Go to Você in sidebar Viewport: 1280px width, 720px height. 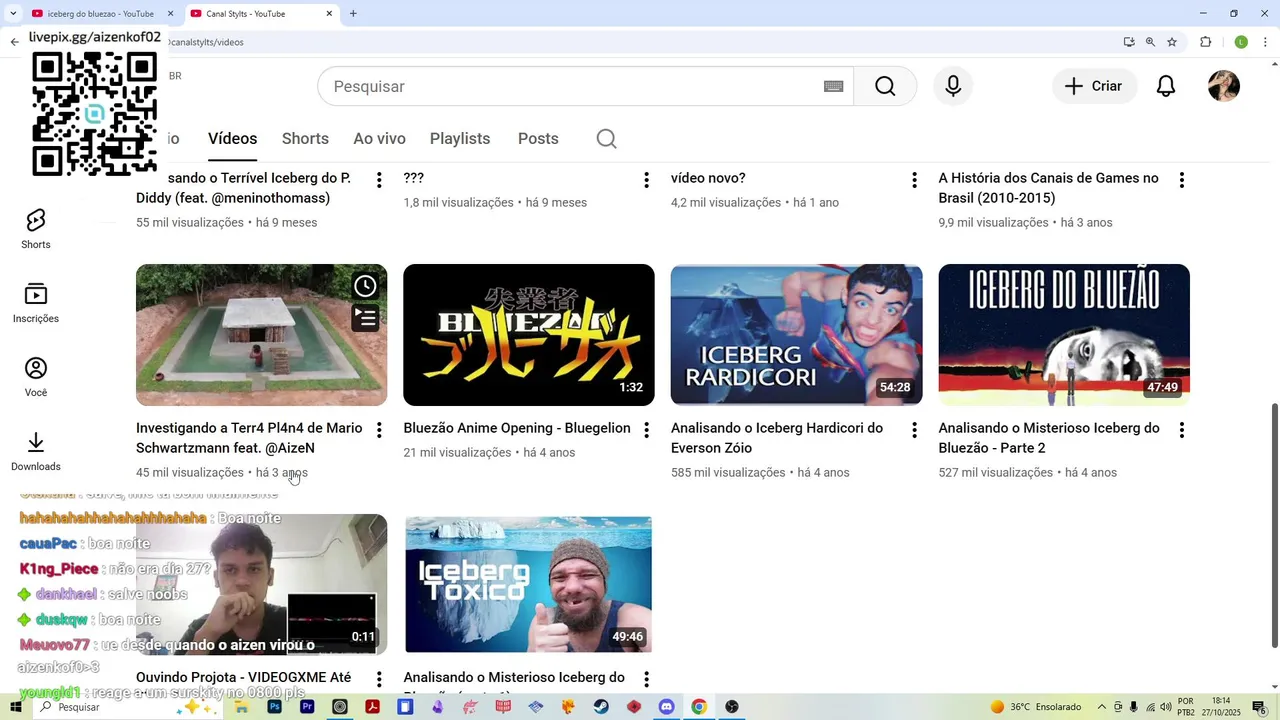tap(36, 378)
